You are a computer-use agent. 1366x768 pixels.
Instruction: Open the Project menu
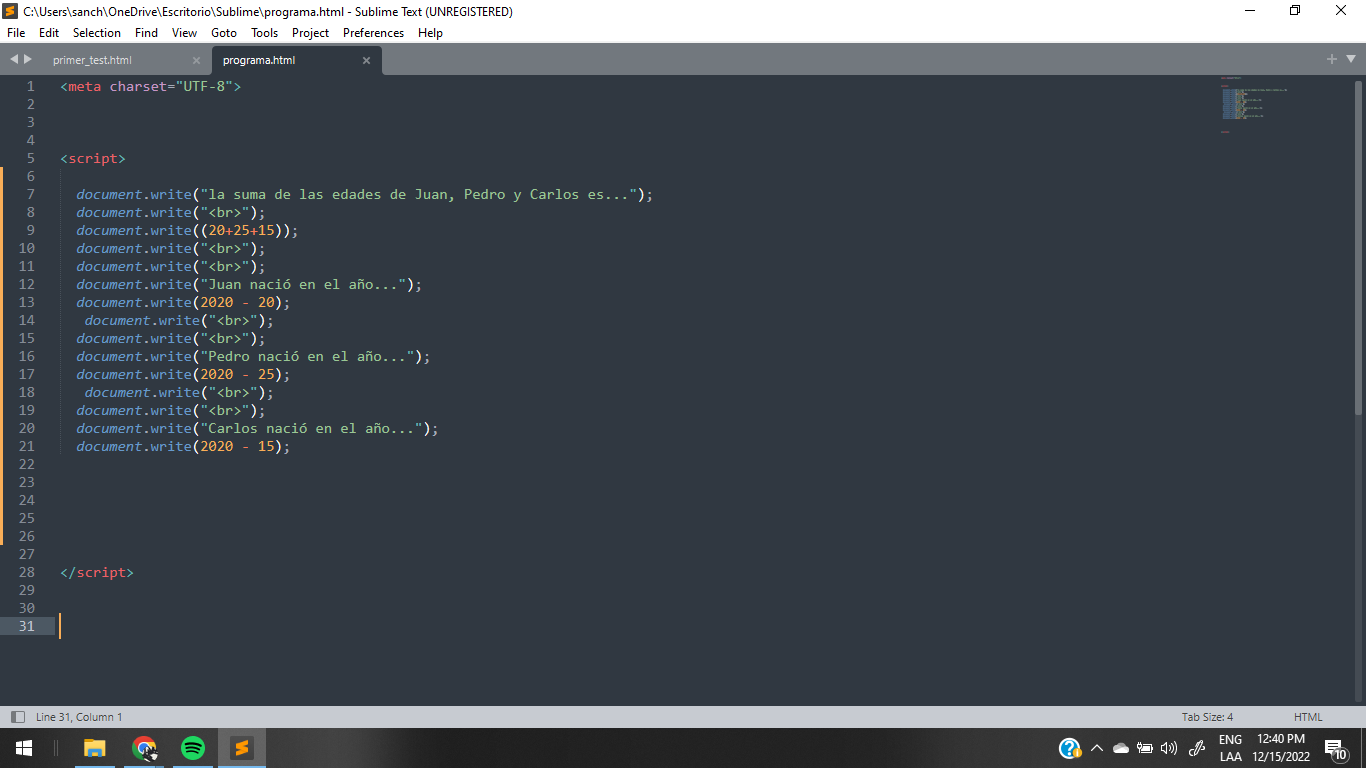[311, 33]
